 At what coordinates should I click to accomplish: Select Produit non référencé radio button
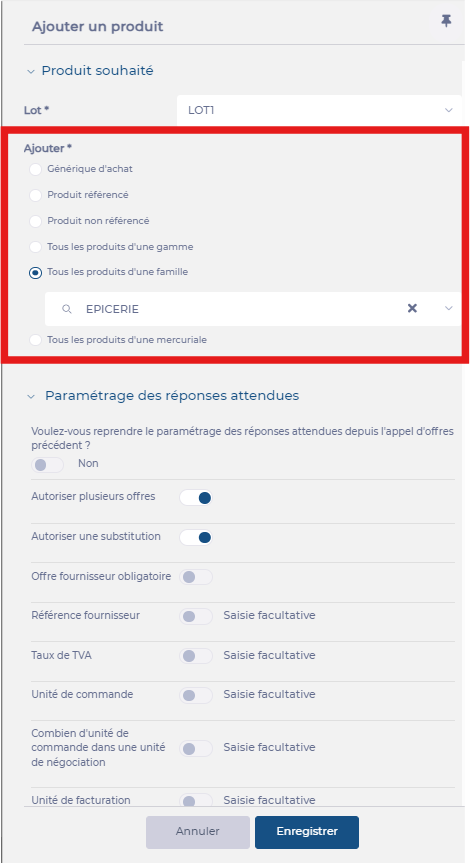36,221
